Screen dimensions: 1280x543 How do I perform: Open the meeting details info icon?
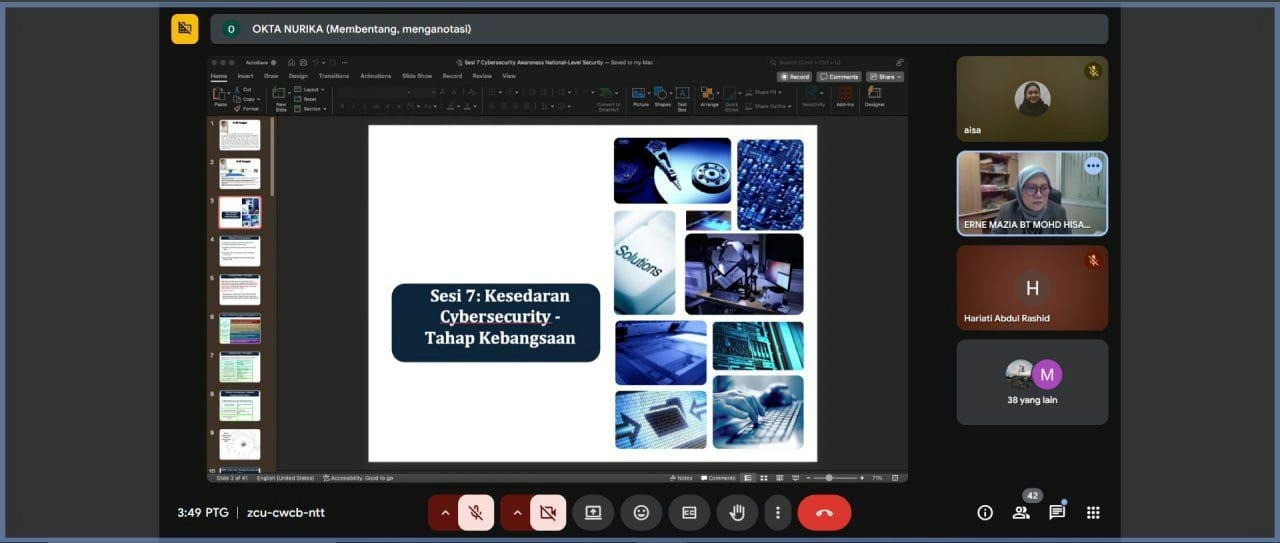[x=985, y=513]
